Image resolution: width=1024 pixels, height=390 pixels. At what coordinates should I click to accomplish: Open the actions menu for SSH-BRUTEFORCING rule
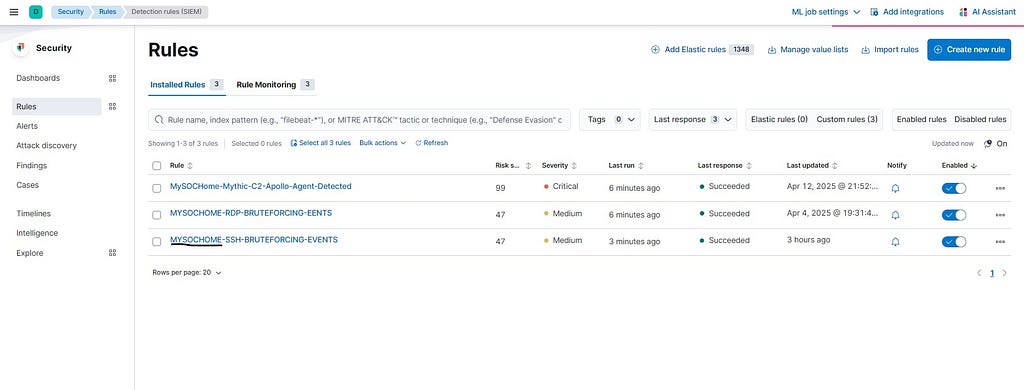(x=1000, y=242)
